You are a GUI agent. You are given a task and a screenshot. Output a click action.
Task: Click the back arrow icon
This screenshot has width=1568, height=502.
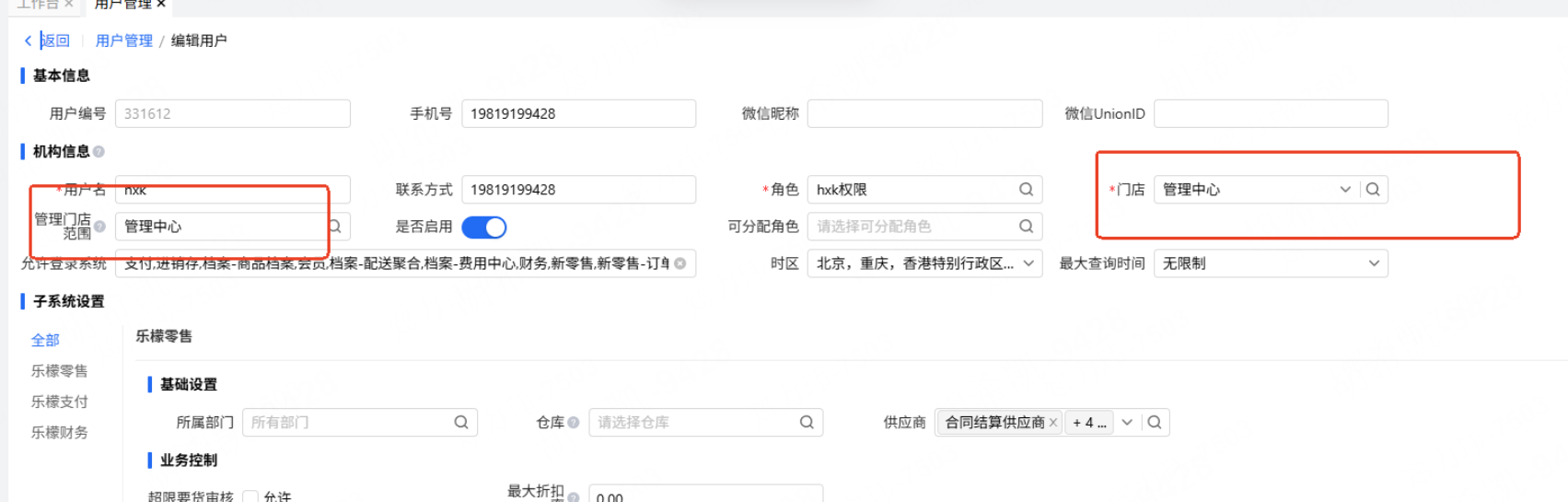[x=28, y=41]
